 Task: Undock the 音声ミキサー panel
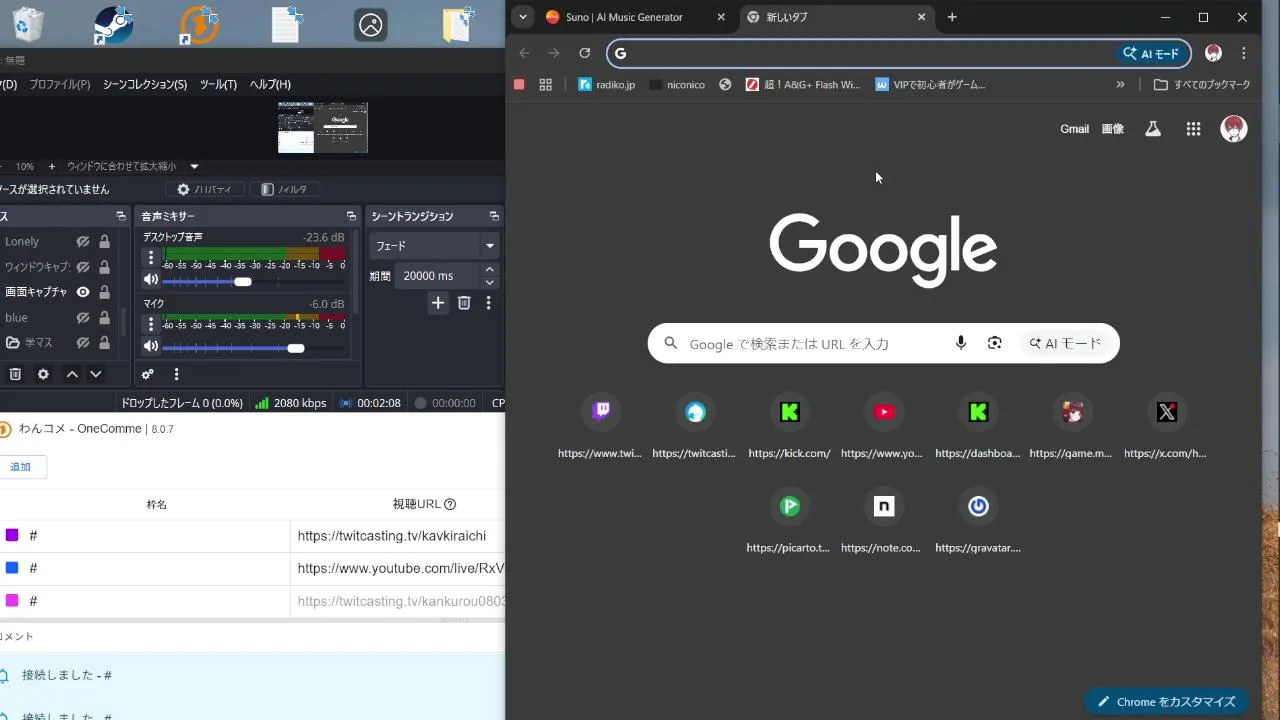tap(351, 216)
